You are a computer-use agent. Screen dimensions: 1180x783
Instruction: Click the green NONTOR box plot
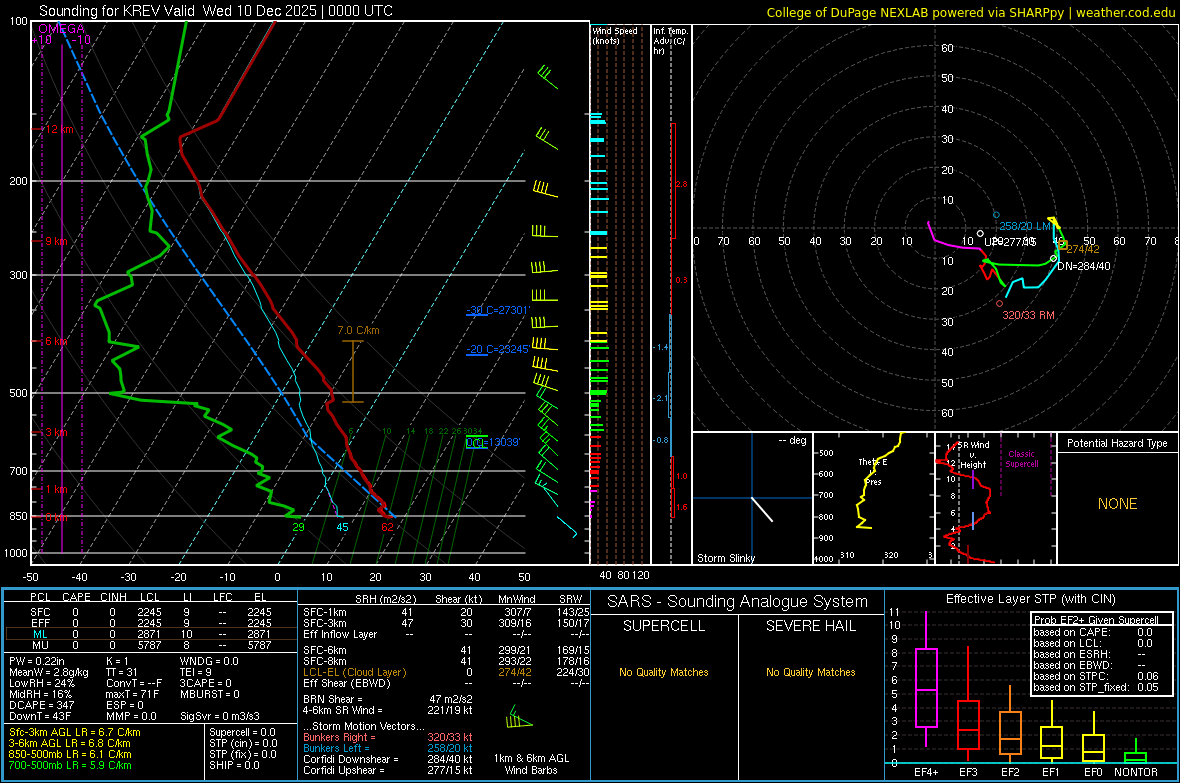(x=1136, y=753)
